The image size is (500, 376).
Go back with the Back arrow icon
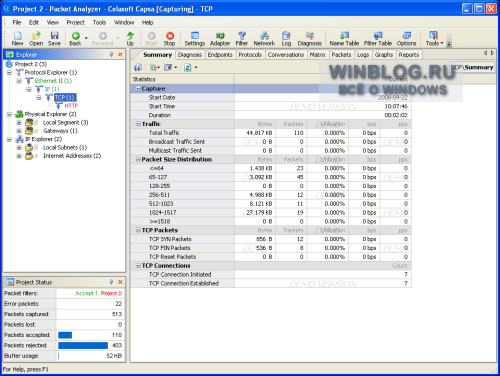[x=75, y=39]
